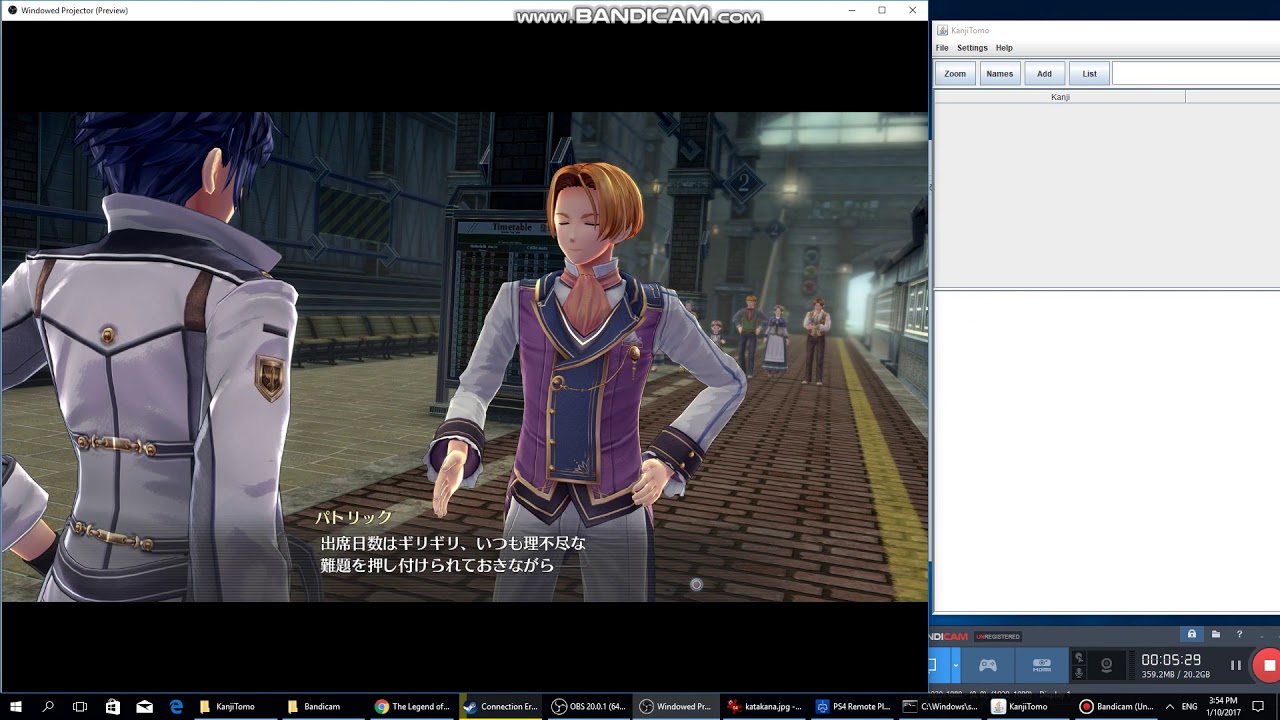Click the Bandicam lock icon
The image size is (1280, 720).
click(x=1192, y=634)
